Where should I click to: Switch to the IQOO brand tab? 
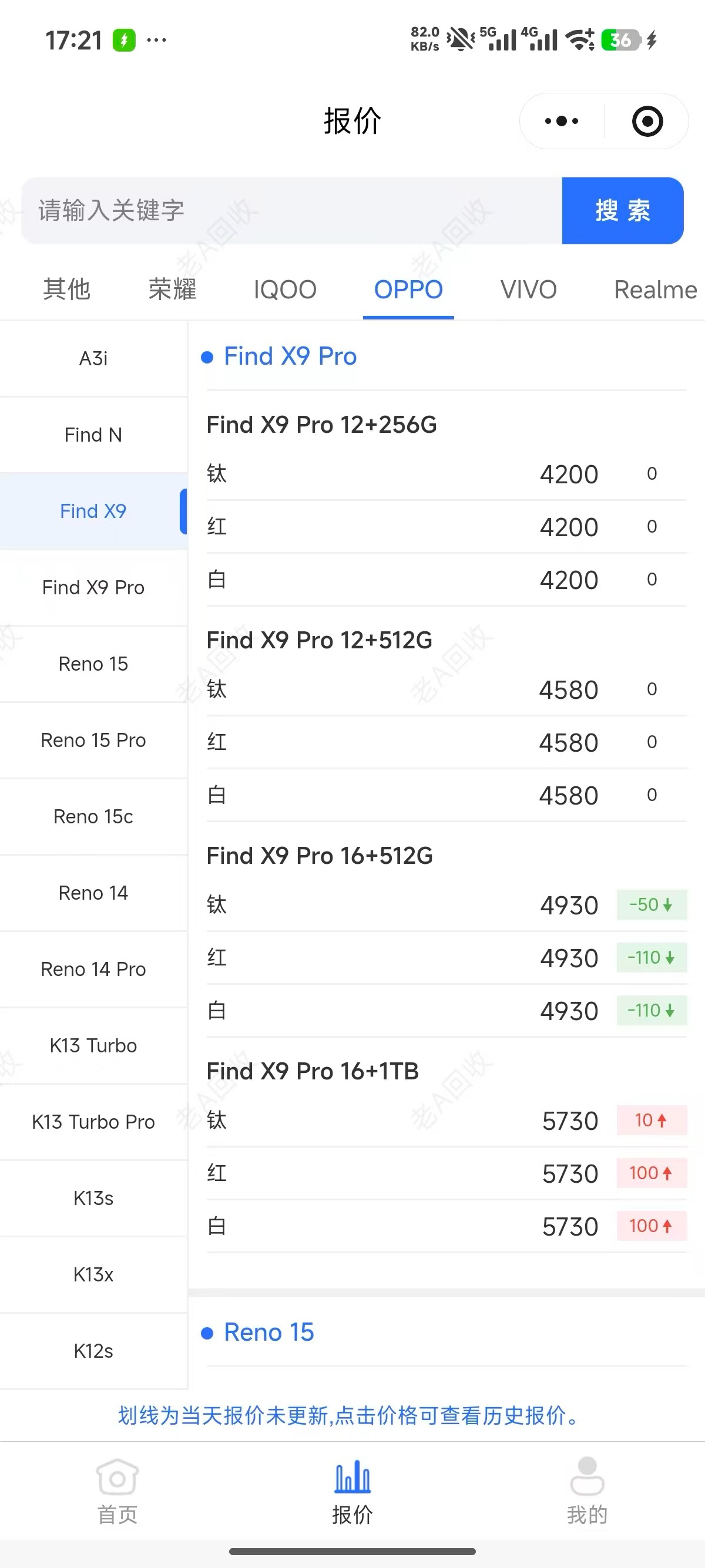(x=285, y=290)
